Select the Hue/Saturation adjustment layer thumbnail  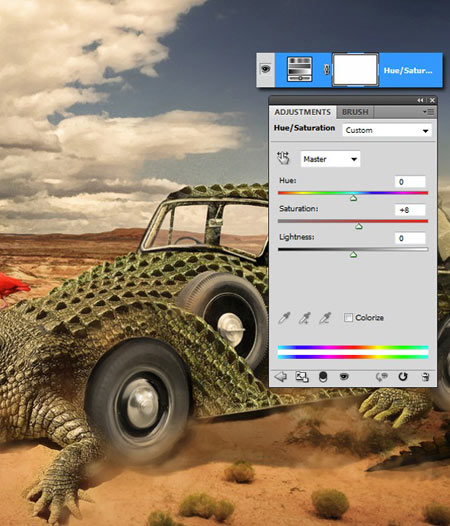pyautogui.click(x=300, y=69)
